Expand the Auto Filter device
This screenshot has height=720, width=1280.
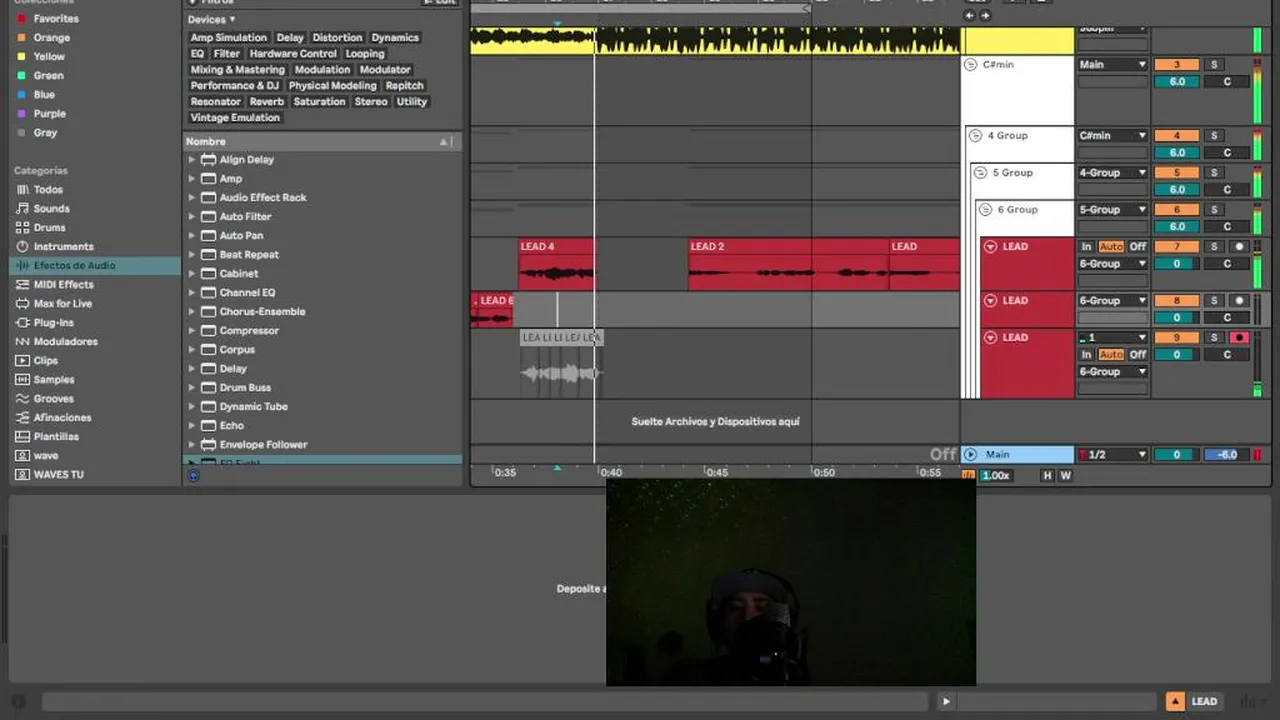192,217
